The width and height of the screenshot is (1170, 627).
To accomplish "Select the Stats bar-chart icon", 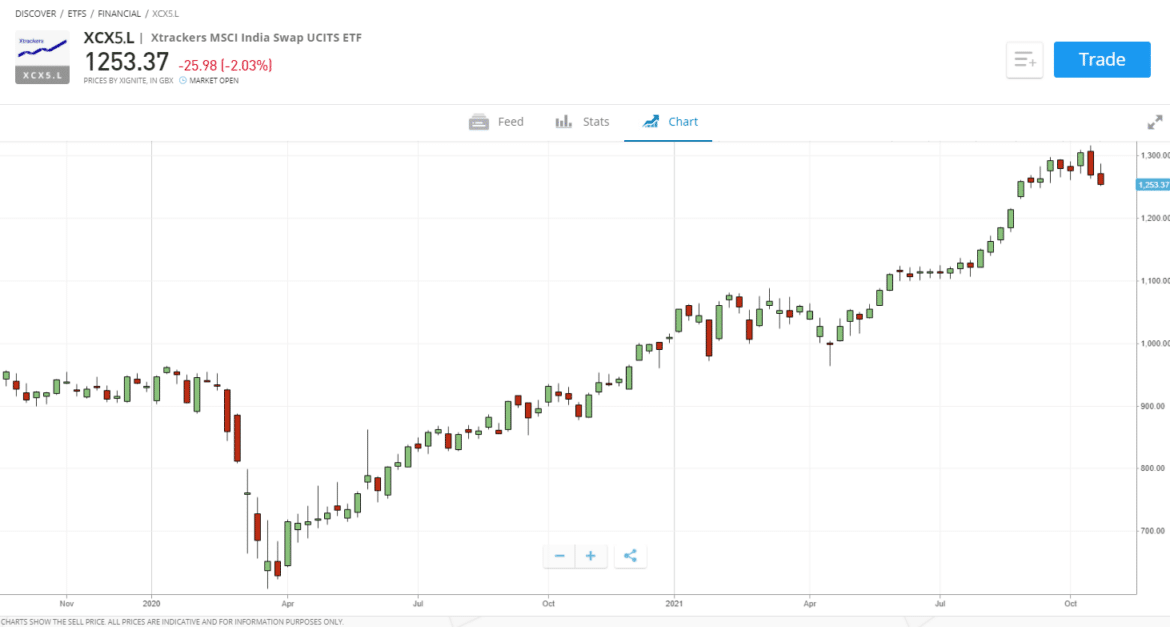I will click(x=562, y=121).
